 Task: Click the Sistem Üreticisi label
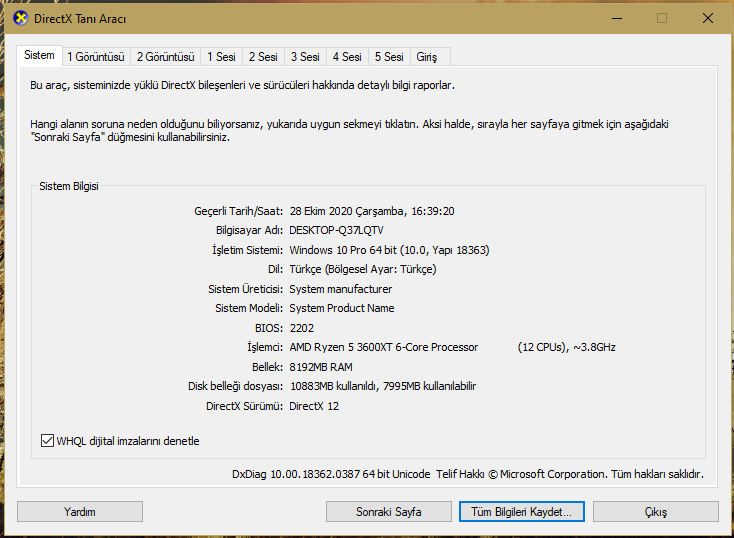[245, 289]
